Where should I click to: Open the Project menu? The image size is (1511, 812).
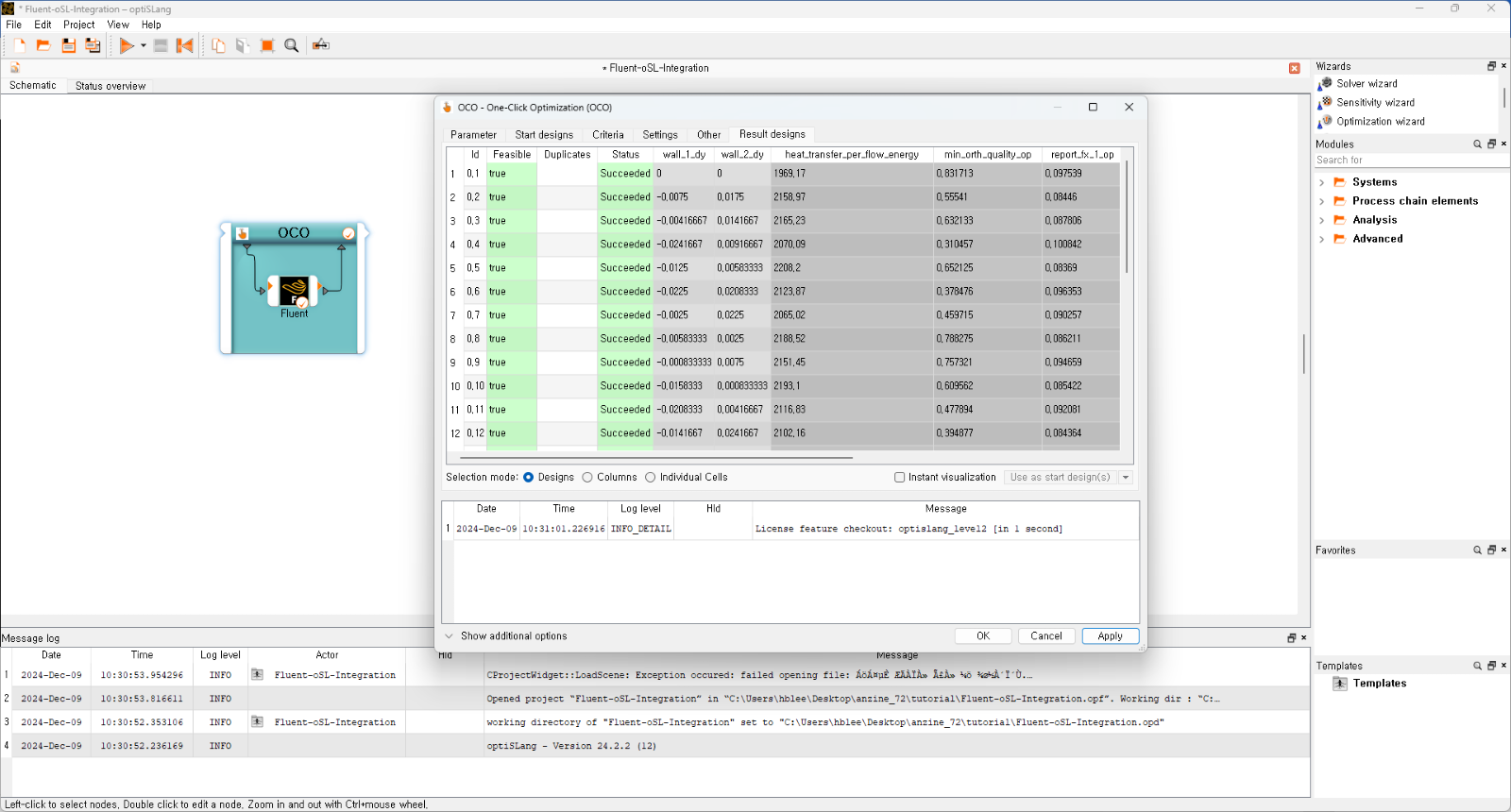pos(79,25)
